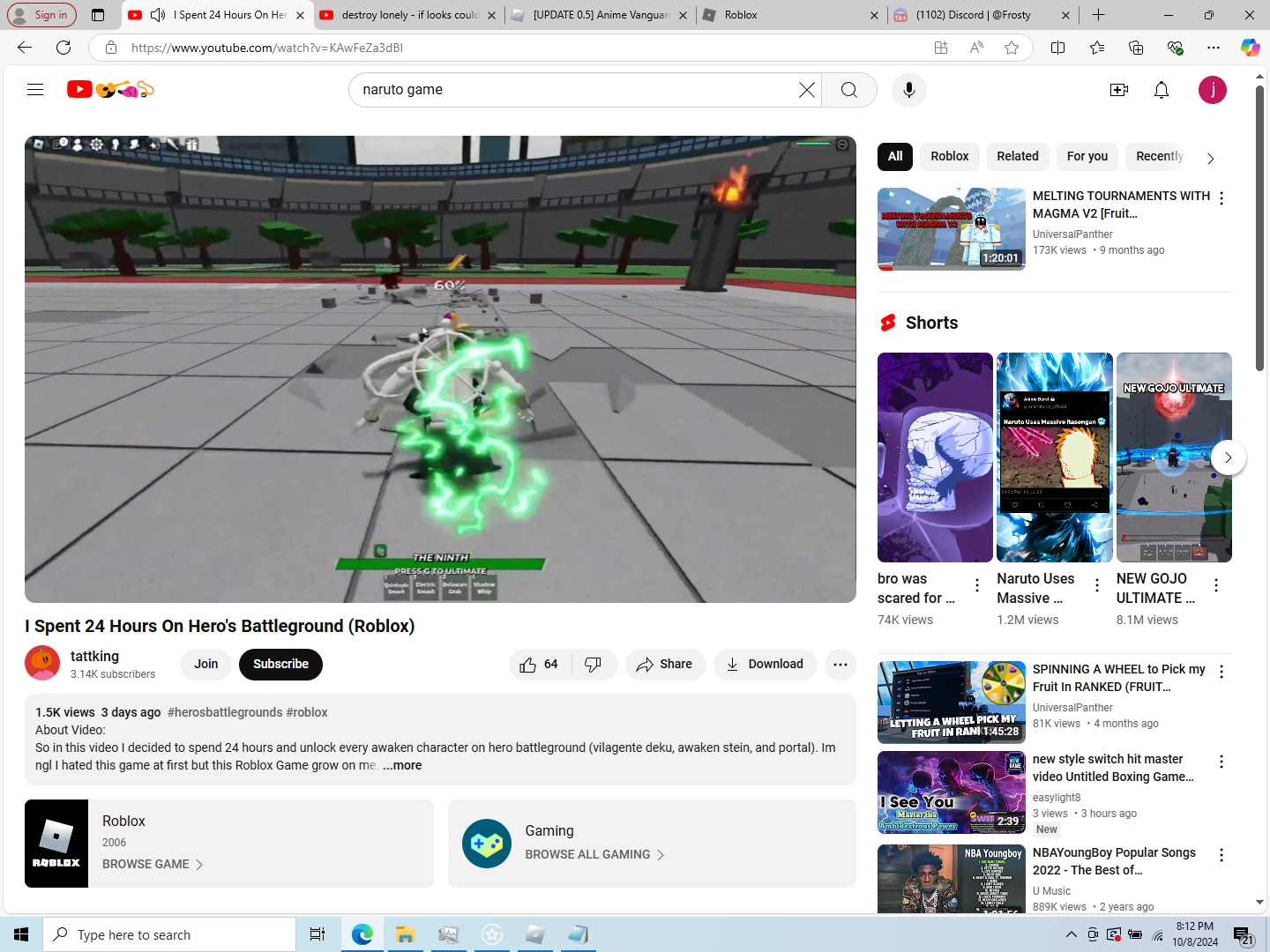This screenshot has width=1270, height=952.
Task: Open Edge settings and more menu
Action: click(1214, 48)
